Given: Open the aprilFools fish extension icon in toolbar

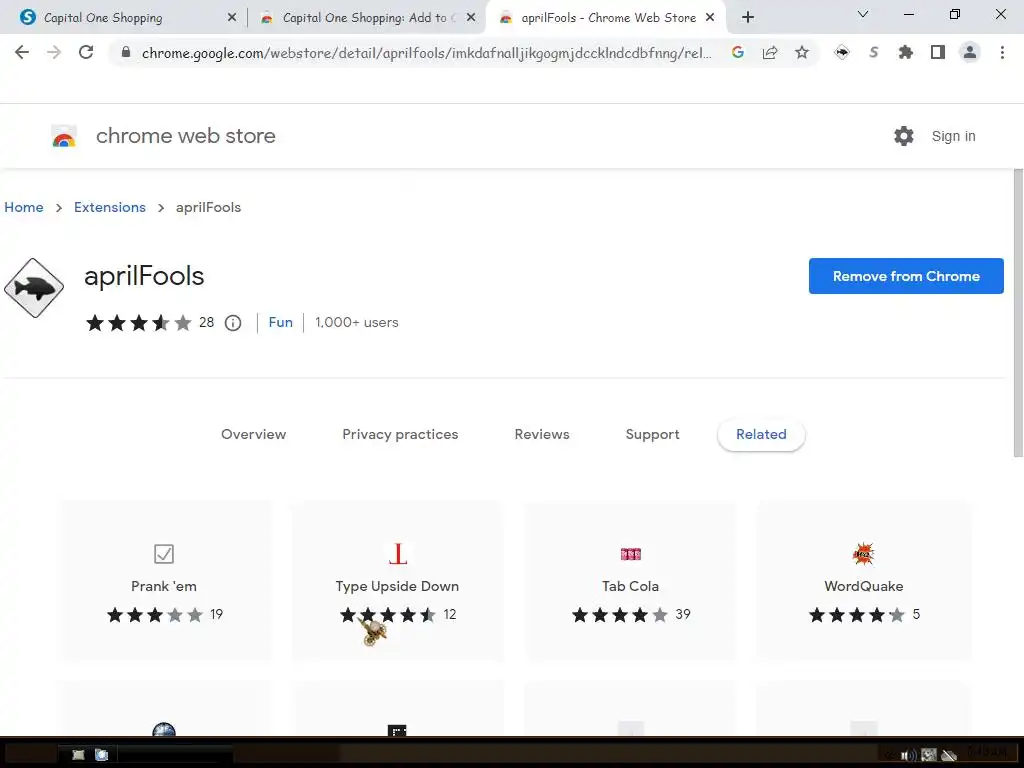Looking at the screenshot, I should click(x=842, y=52).
